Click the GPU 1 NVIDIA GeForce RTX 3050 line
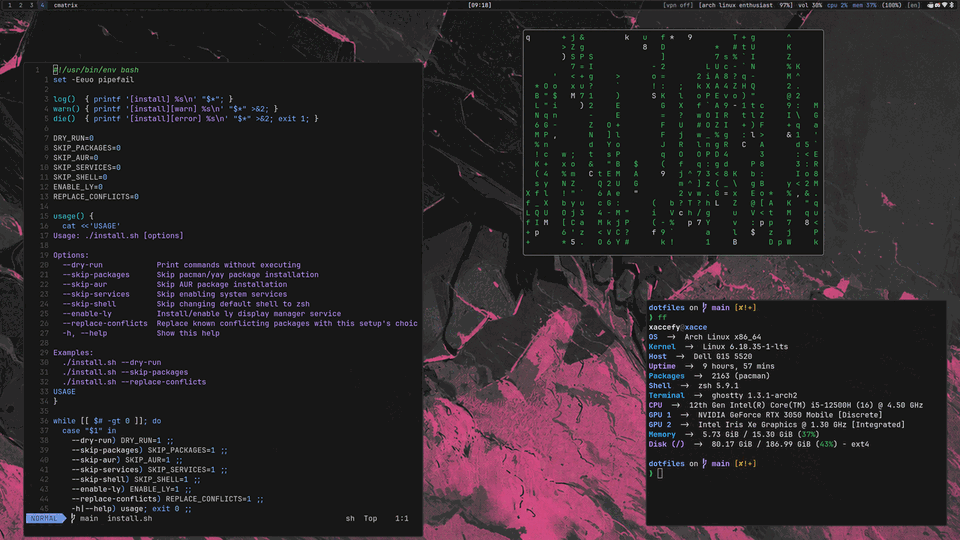Viewport: 960px width, 540px height. pos(765,415)
